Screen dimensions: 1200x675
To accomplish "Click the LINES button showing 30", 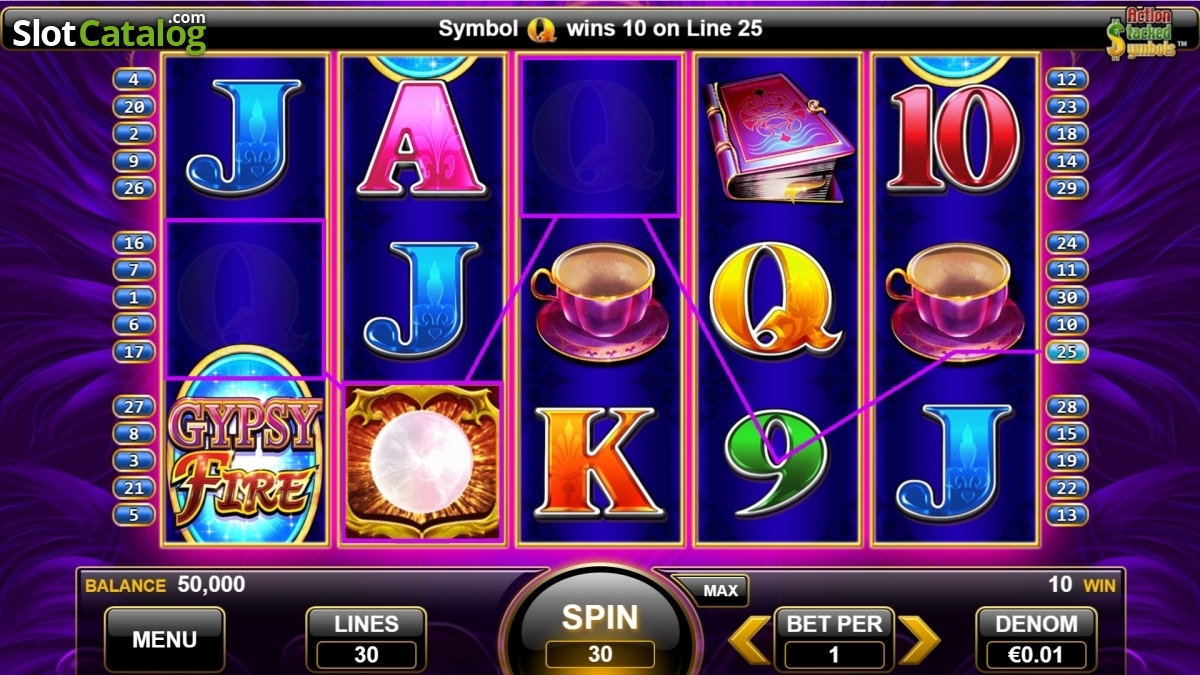I will coord(366,639).
